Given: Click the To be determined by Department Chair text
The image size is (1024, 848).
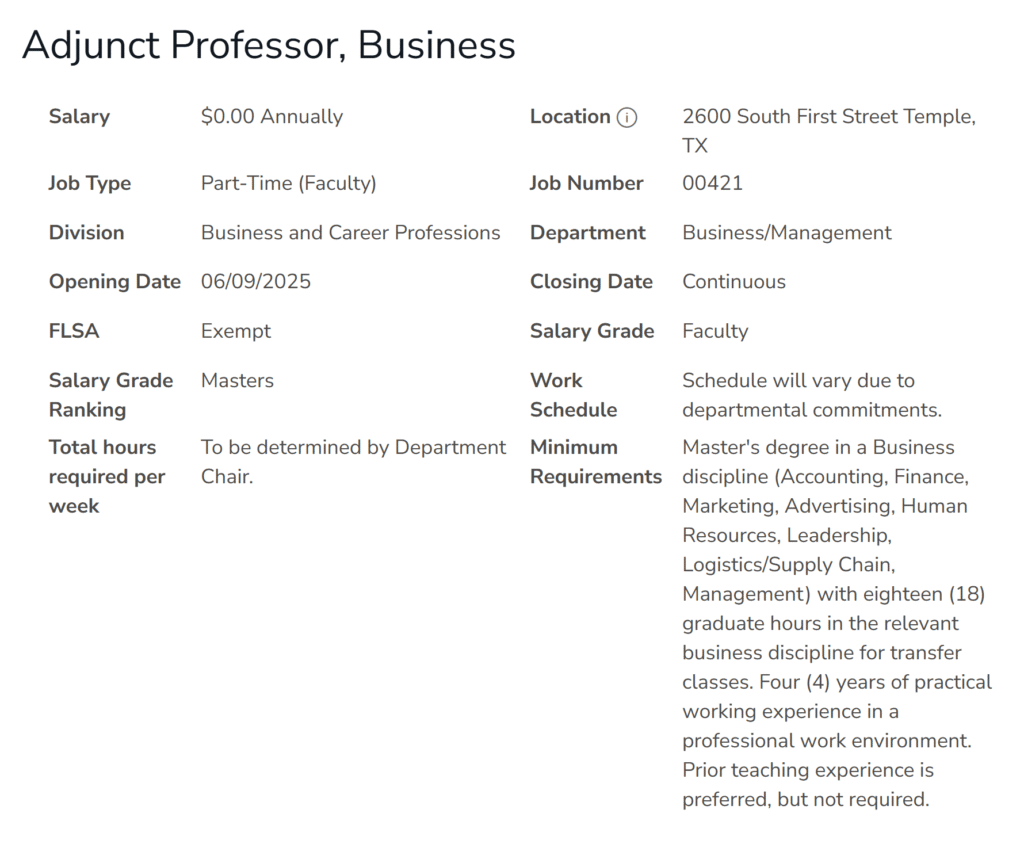Looking at the screenshot, I should point(353,462).
